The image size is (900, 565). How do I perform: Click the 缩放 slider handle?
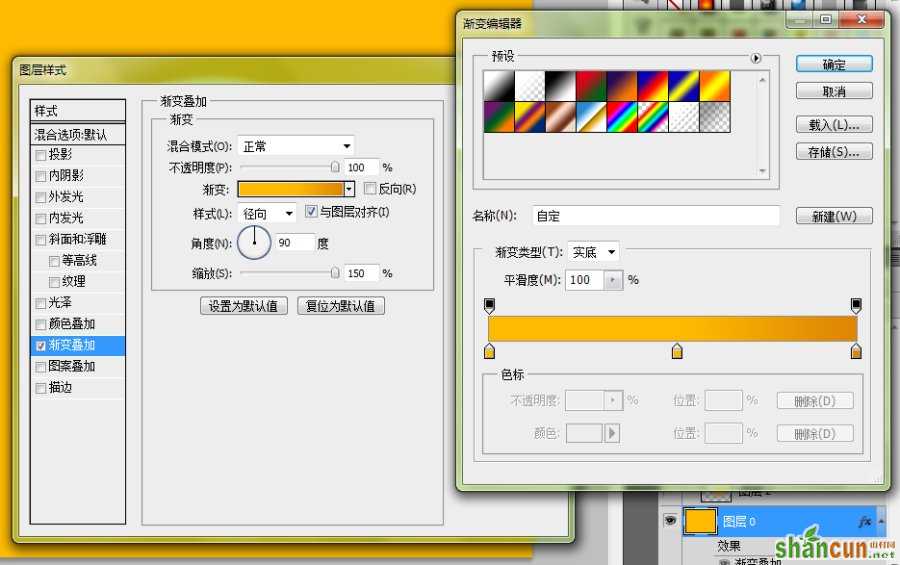tap(335, 272)
